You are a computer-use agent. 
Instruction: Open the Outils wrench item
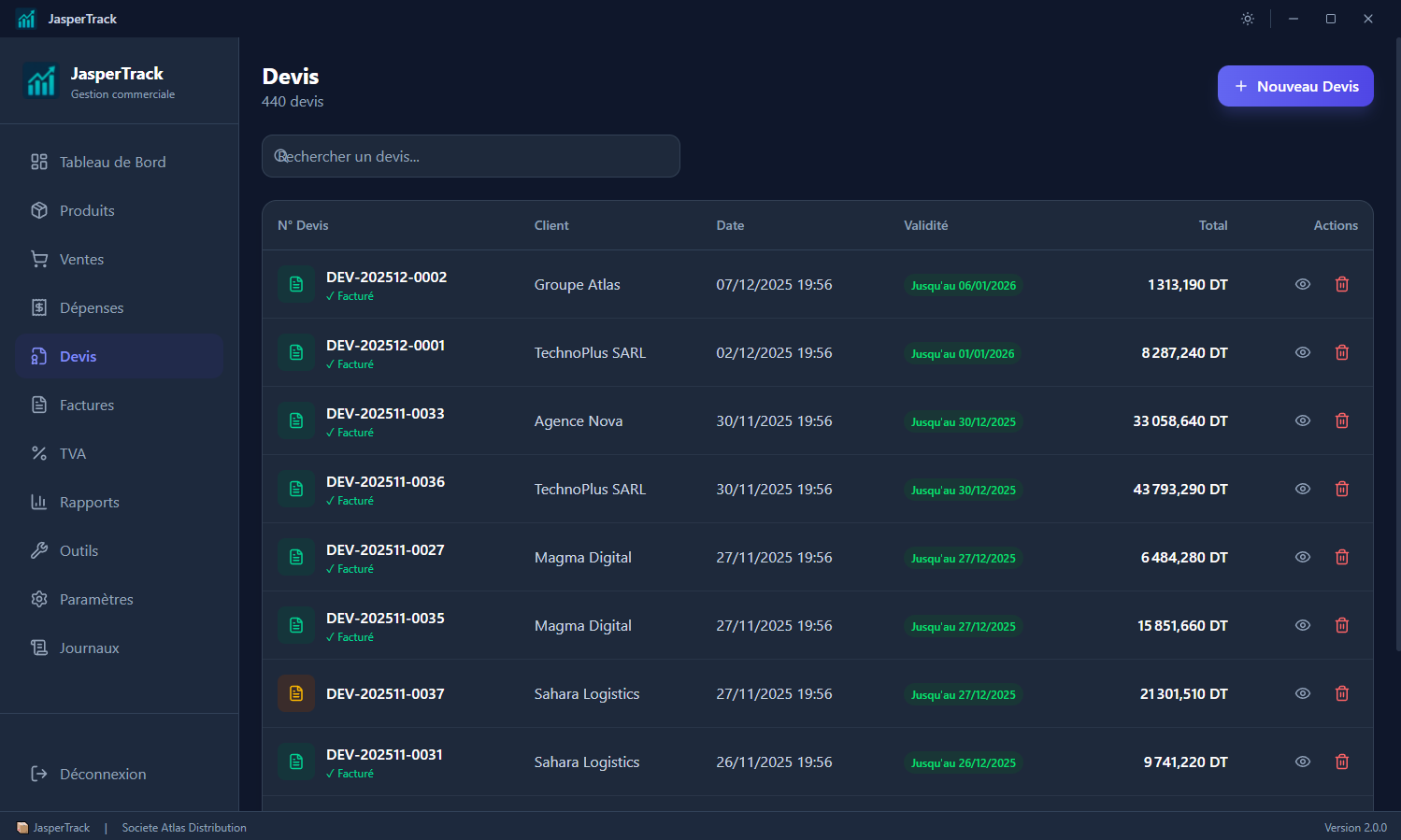click(x=119, y=550)
